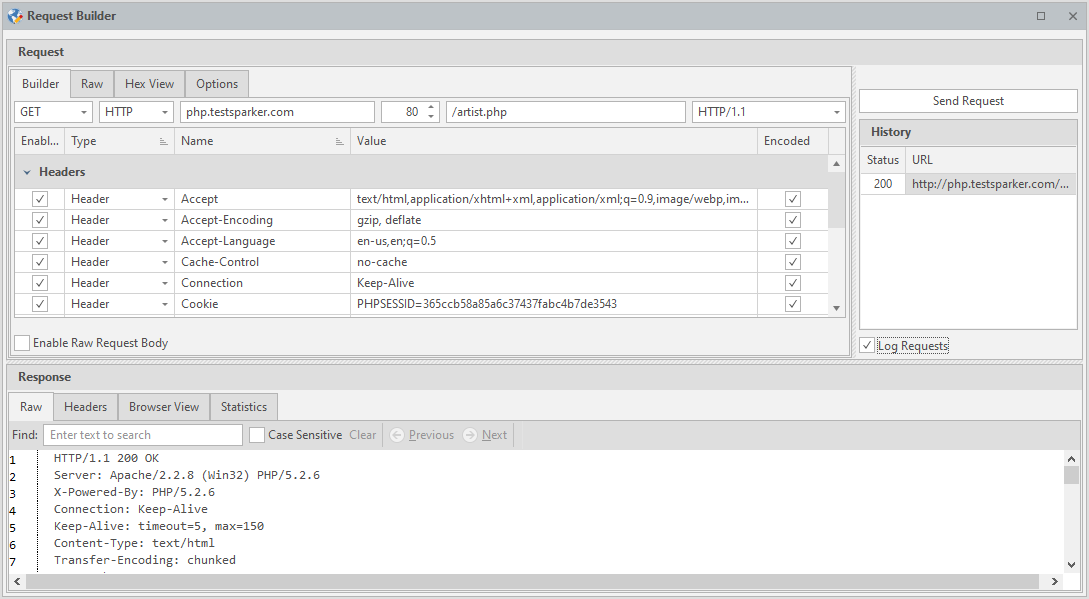Uncheck the Log Requests checkbox

click(x=866, y=344)
